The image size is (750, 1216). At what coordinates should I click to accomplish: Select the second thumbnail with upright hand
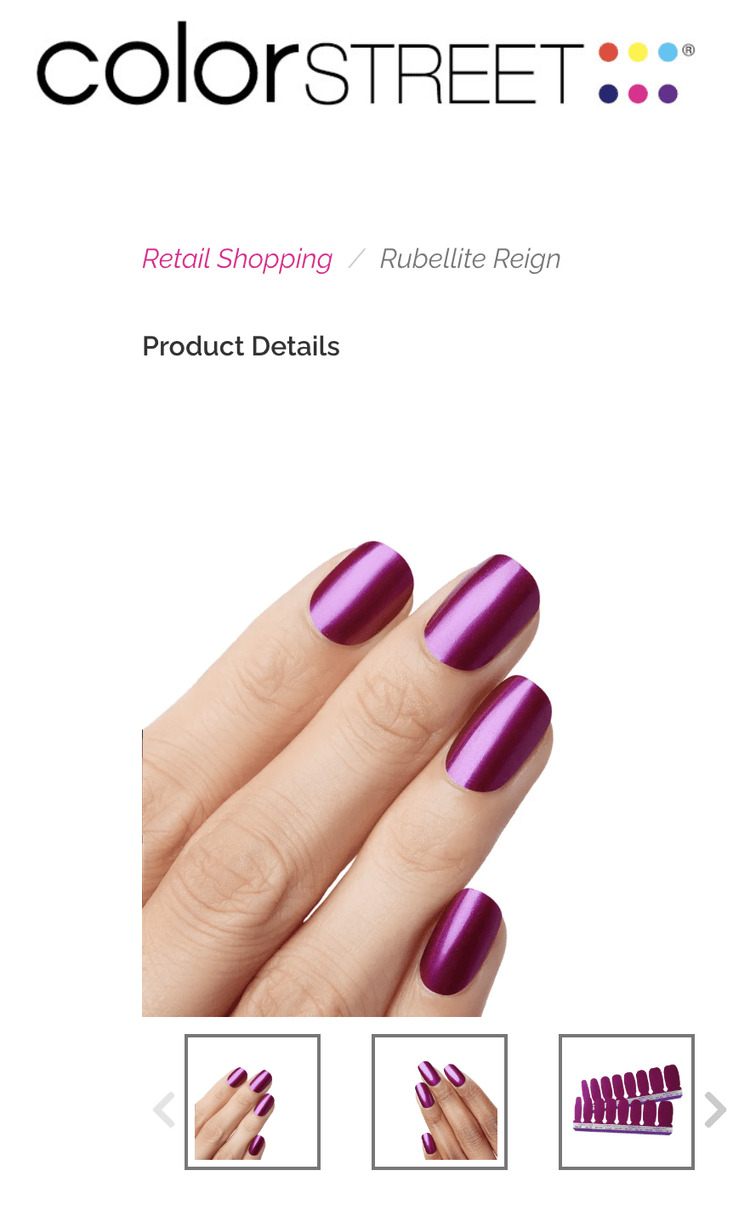(x=439, y=1102)
